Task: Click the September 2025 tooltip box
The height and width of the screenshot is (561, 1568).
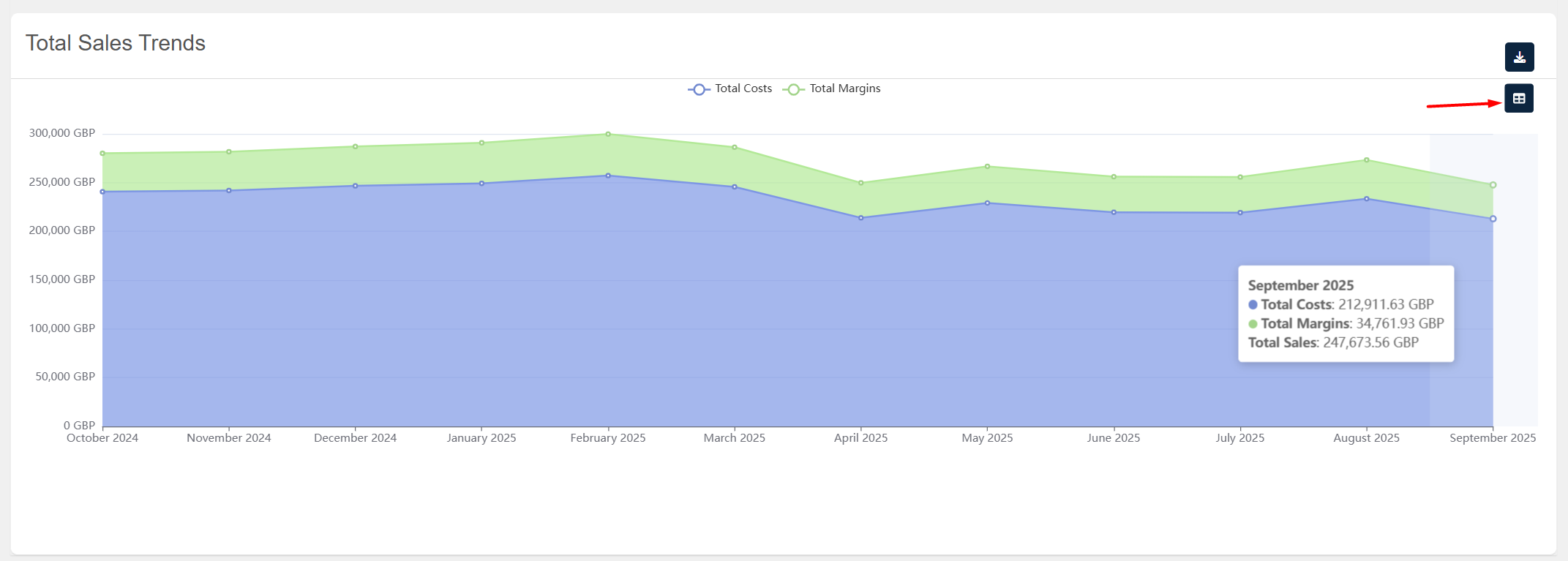Action: pyautogui.click(x=1346, y=314)
